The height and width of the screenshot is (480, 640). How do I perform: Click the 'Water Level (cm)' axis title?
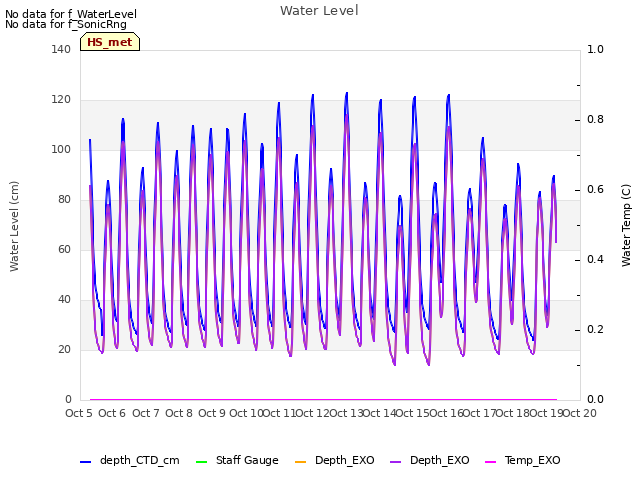tap(14, 227)
